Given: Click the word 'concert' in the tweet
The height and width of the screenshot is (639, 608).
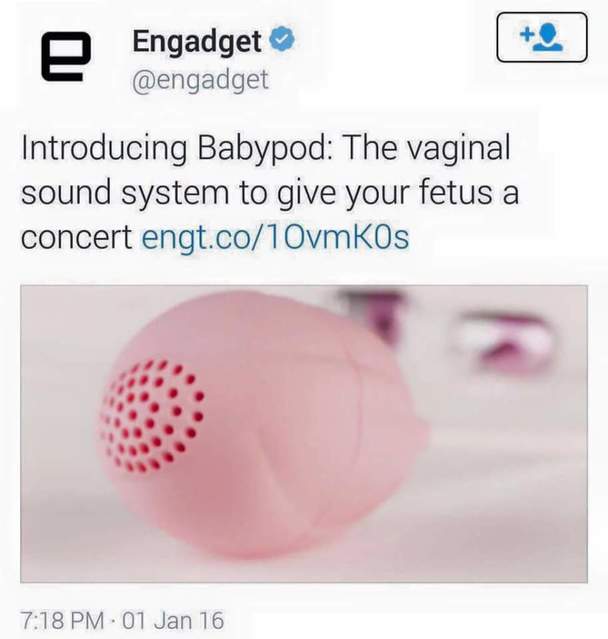Looking at the screenshot, I should [x=76, y=237].
